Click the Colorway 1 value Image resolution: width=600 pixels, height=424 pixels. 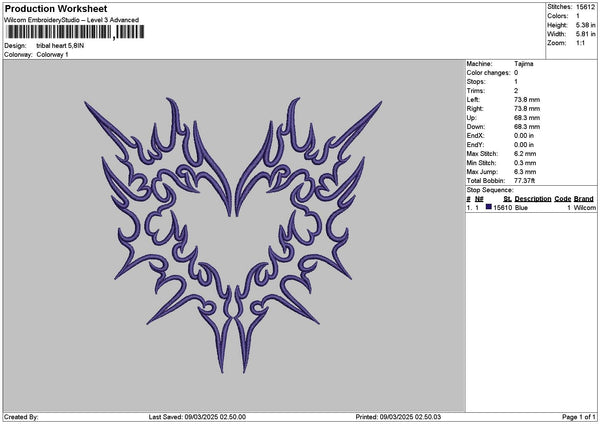coord(52,54)
